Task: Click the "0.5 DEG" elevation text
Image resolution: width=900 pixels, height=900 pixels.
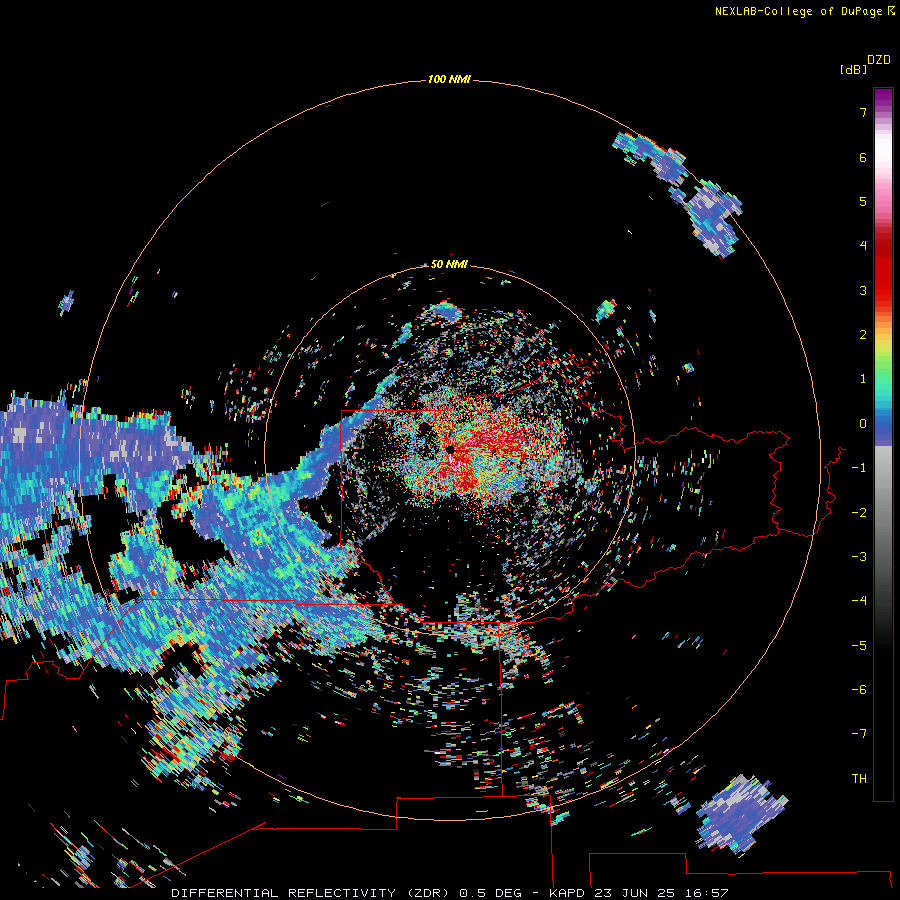Action: (491, 893)
